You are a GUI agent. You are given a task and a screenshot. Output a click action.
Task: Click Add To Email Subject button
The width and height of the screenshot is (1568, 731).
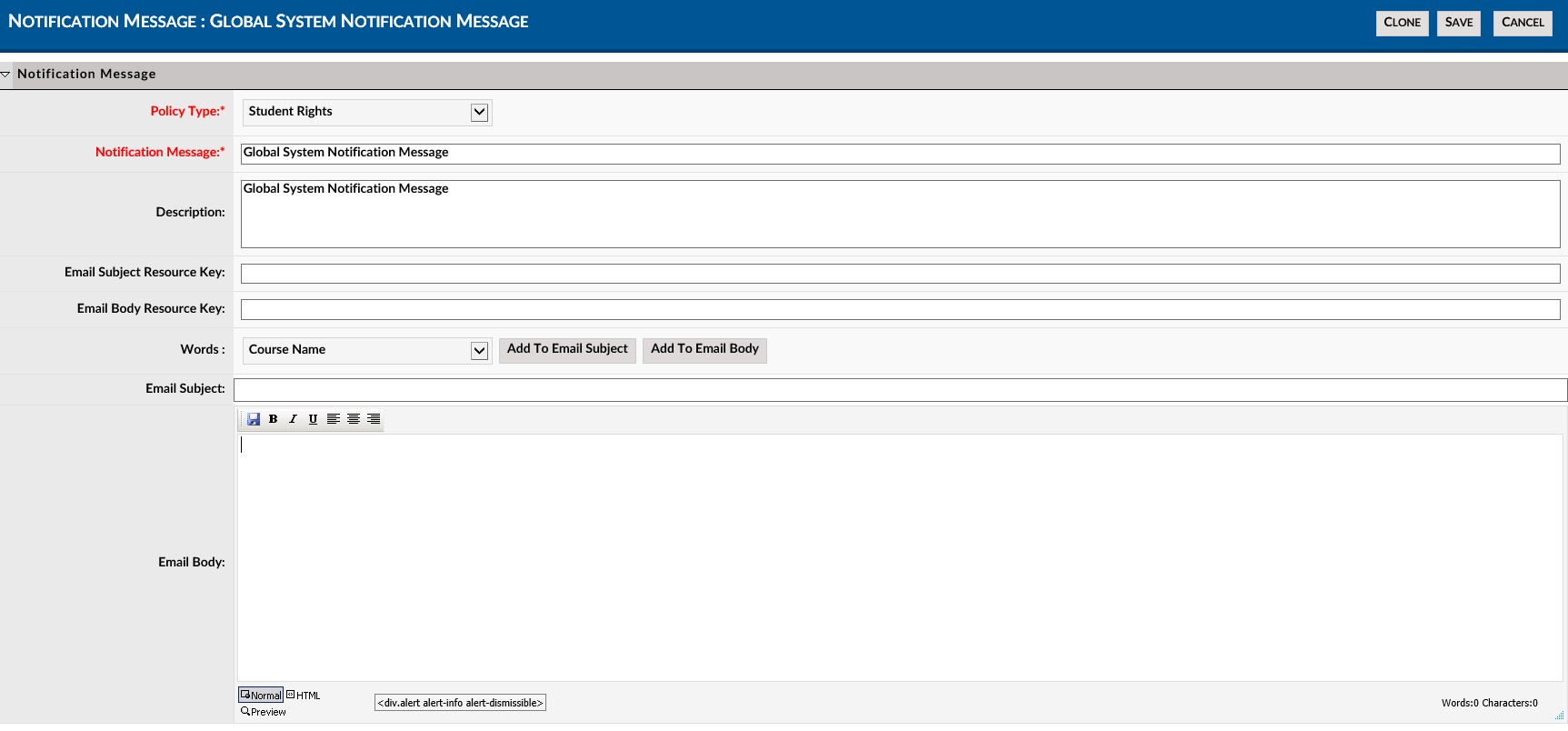(x=567, y=350)
